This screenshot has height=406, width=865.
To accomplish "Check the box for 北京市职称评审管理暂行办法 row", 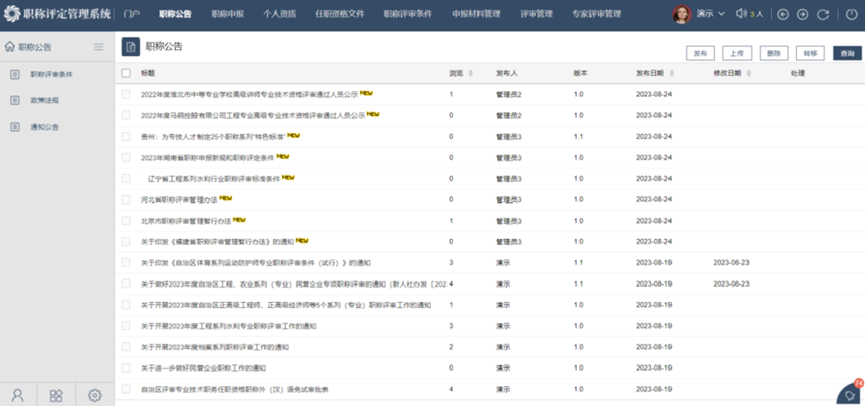I will pos(126,221).
